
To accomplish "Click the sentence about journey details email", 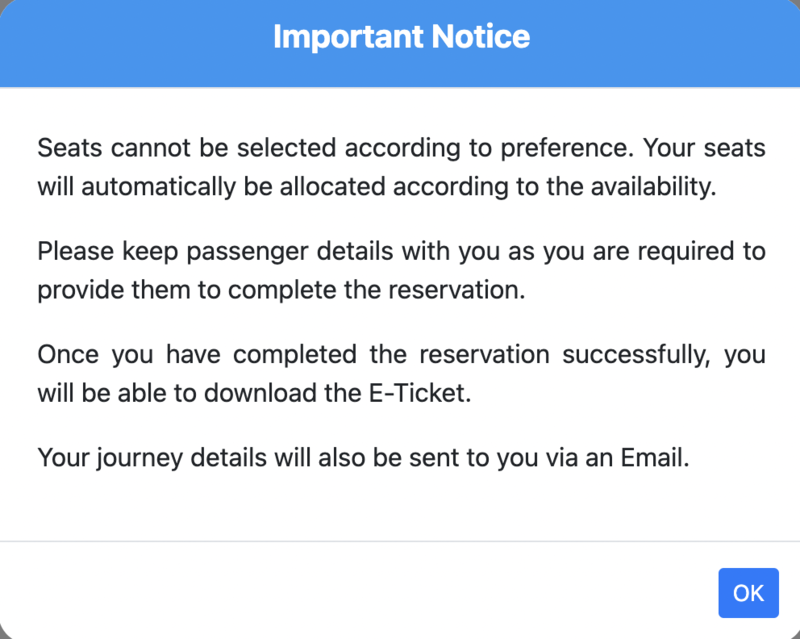I will [x=363, y=458].
